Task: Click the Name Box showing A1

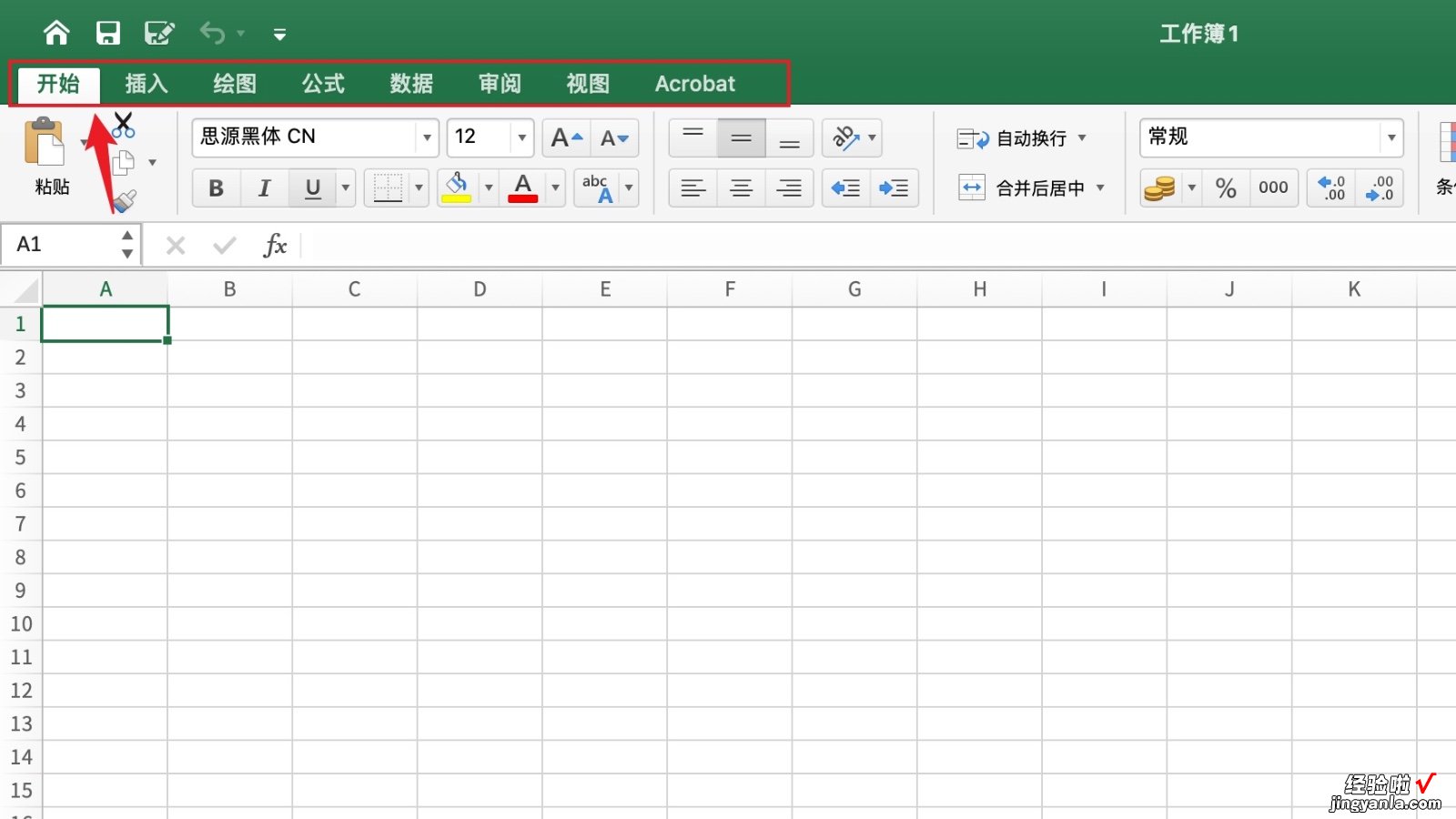Action: click(59, 245)
